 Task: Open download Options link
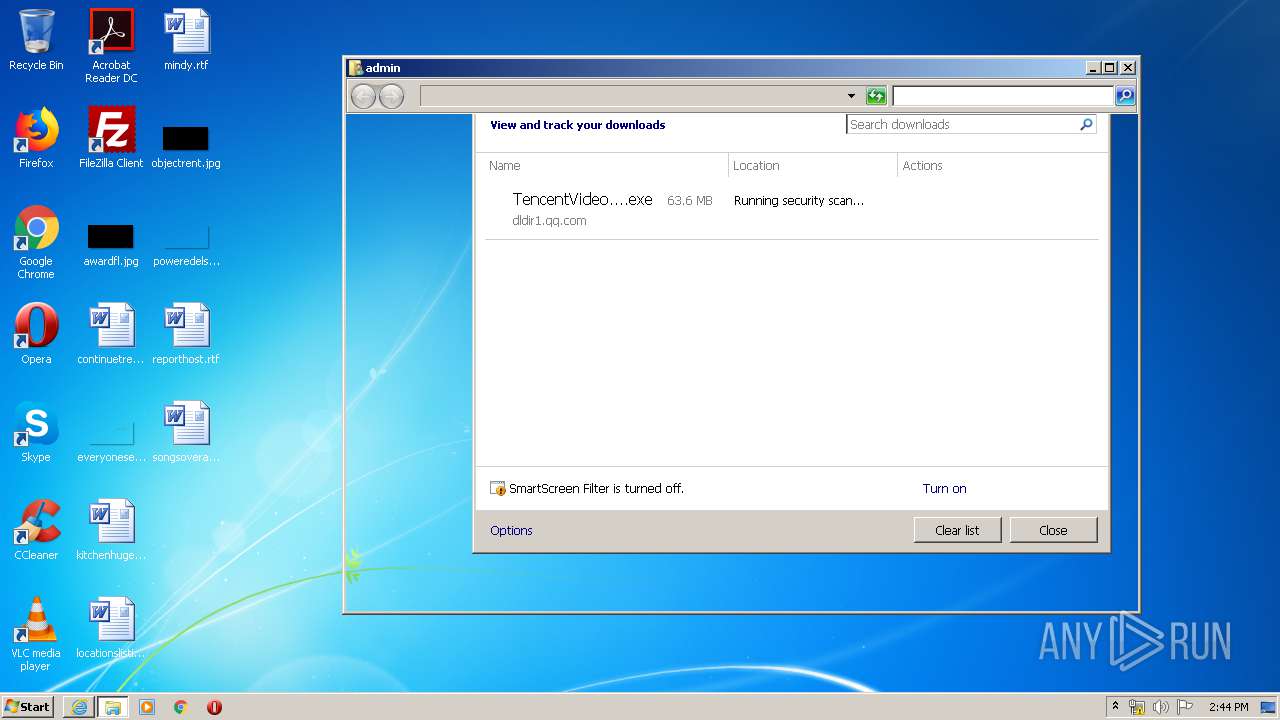511,531
